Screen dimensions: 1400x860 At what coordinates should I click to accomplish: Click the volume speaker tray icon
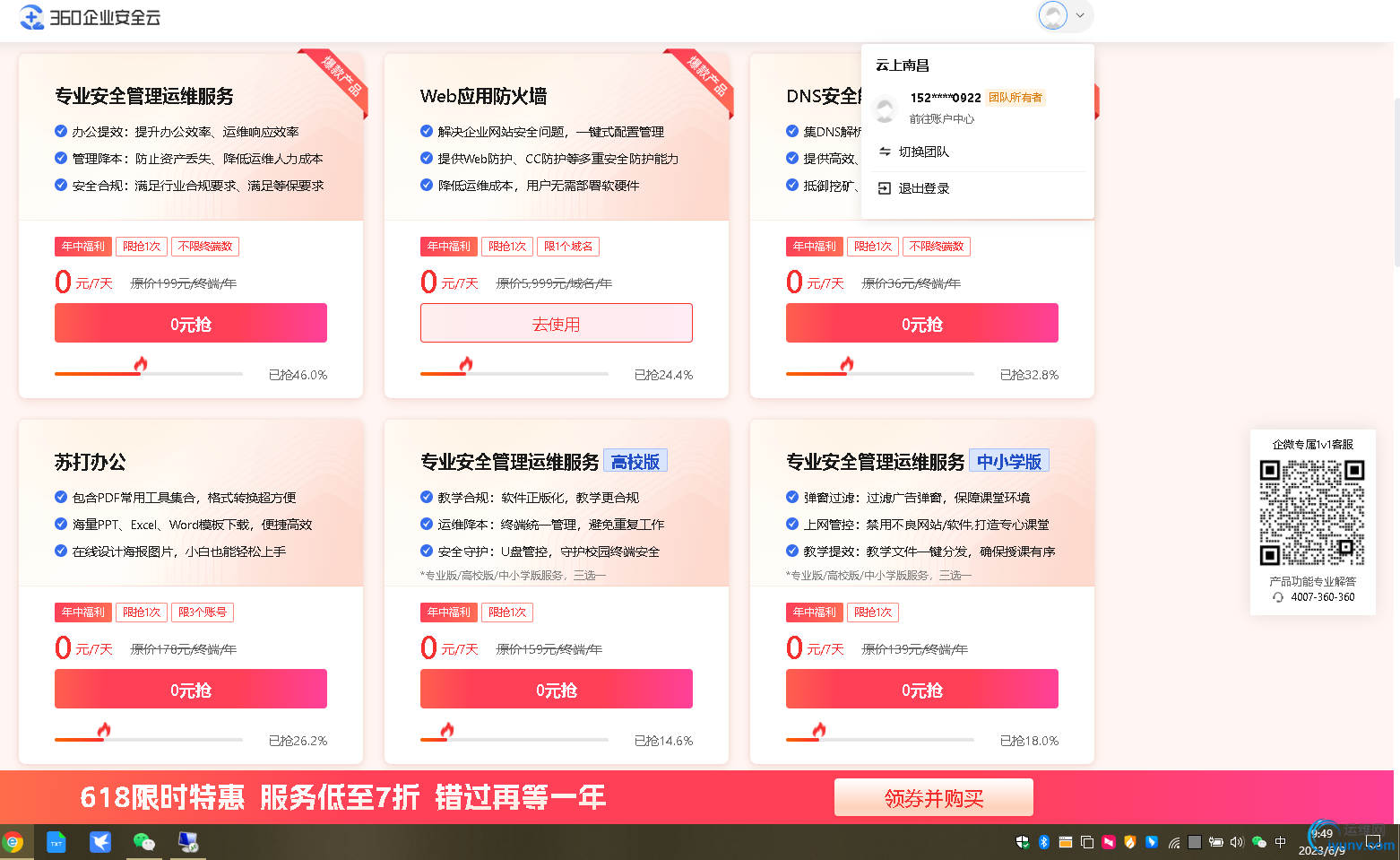point(1238,842)
